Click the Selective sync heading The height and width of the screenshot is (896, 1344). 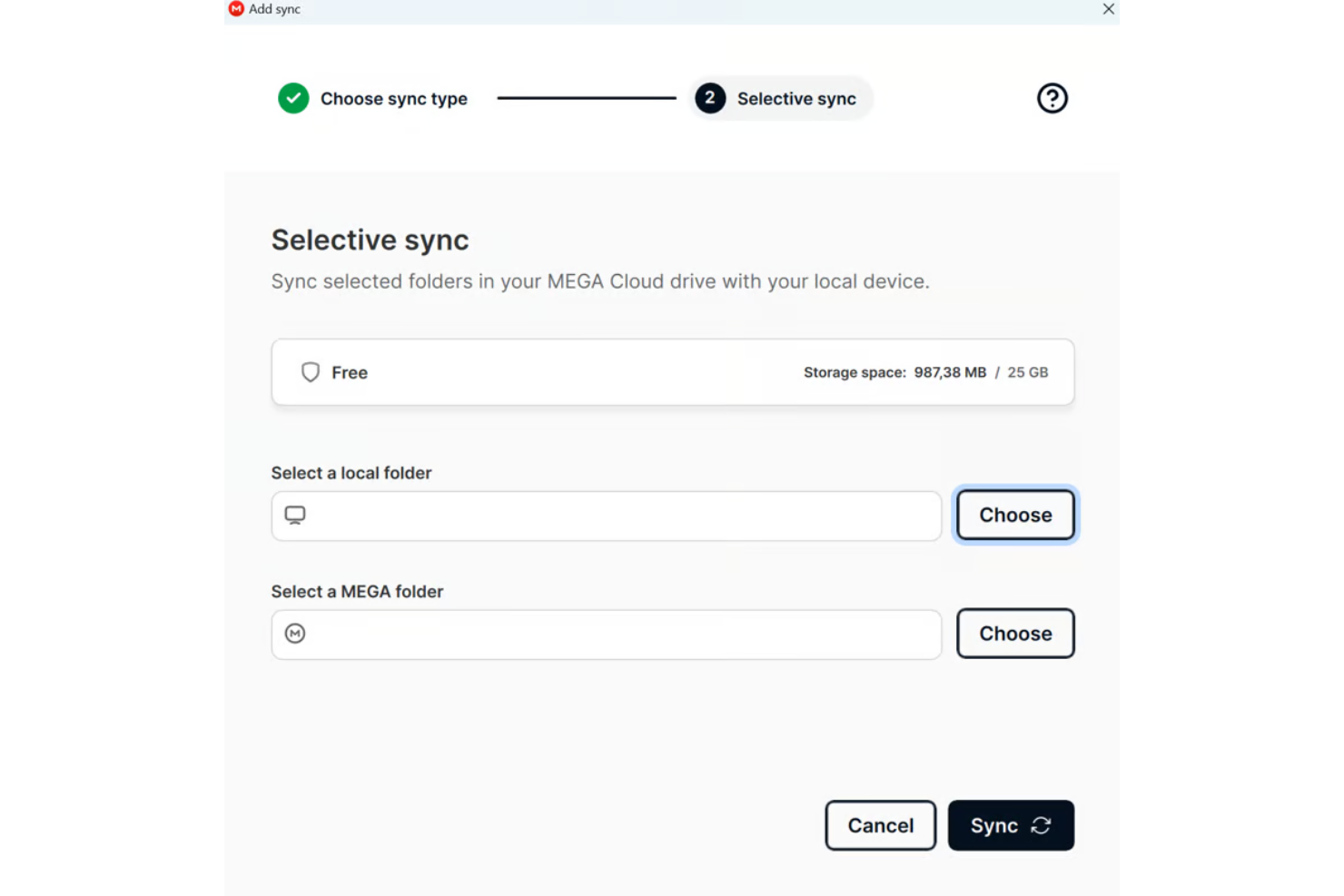coord(369,239)
